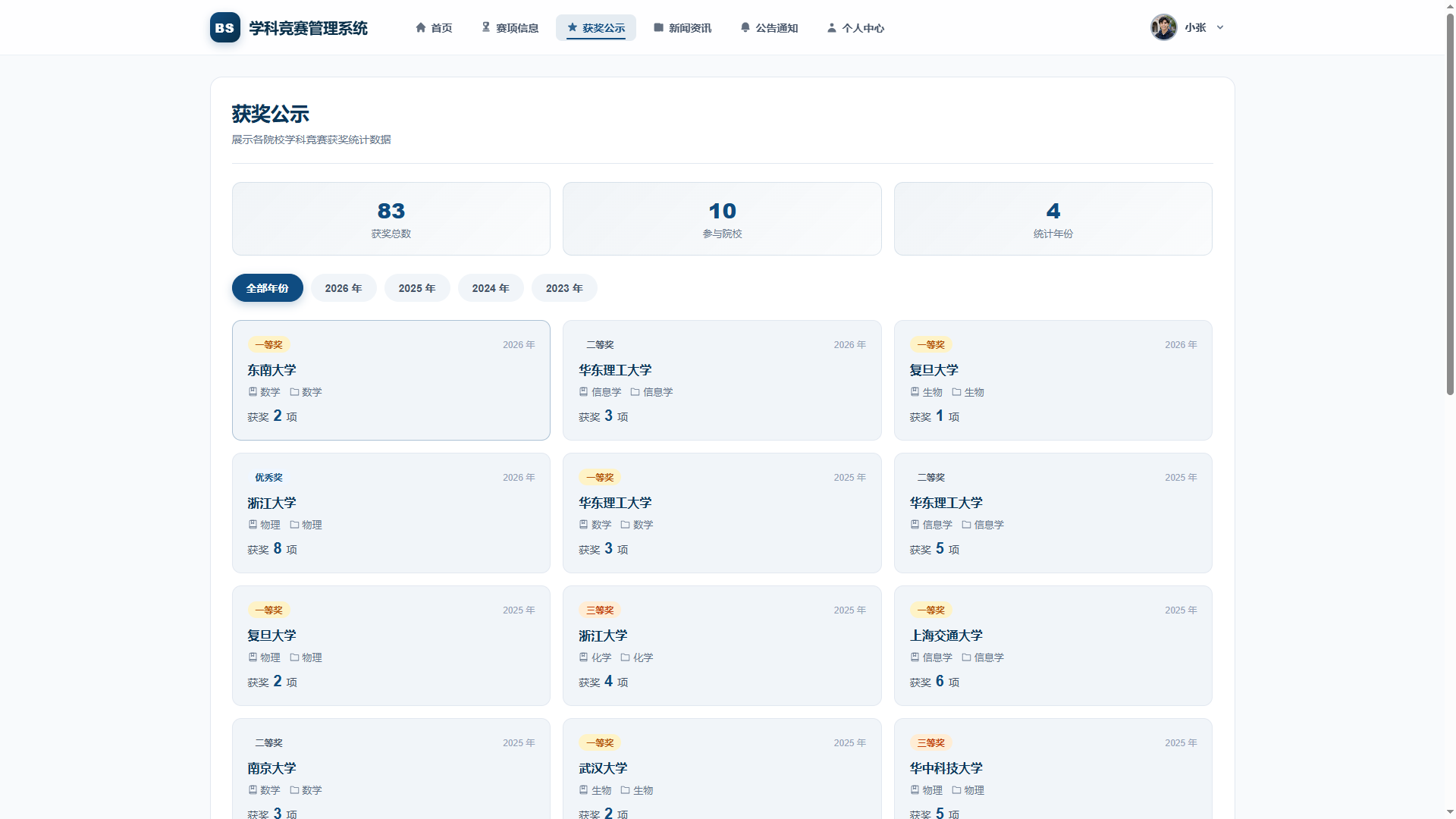Click book icon on 浙江大学 化学 card
Image resolution: width=1456 pixels, height=819 pixels.
(583, 657)
